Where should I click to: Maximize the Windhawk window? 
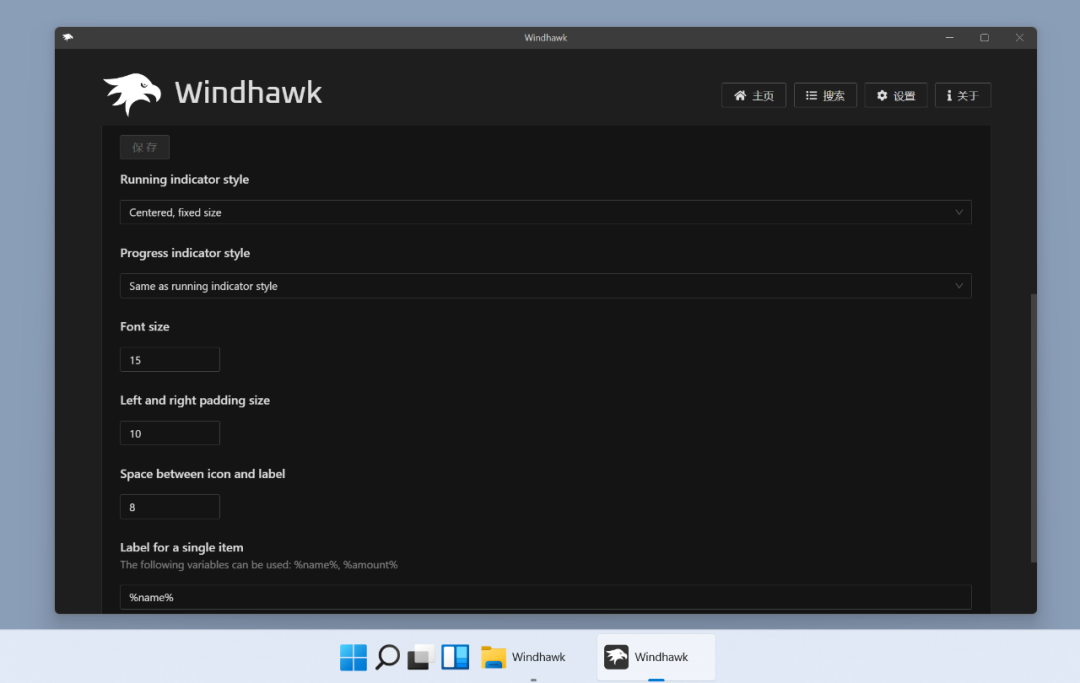click(984, 37)
